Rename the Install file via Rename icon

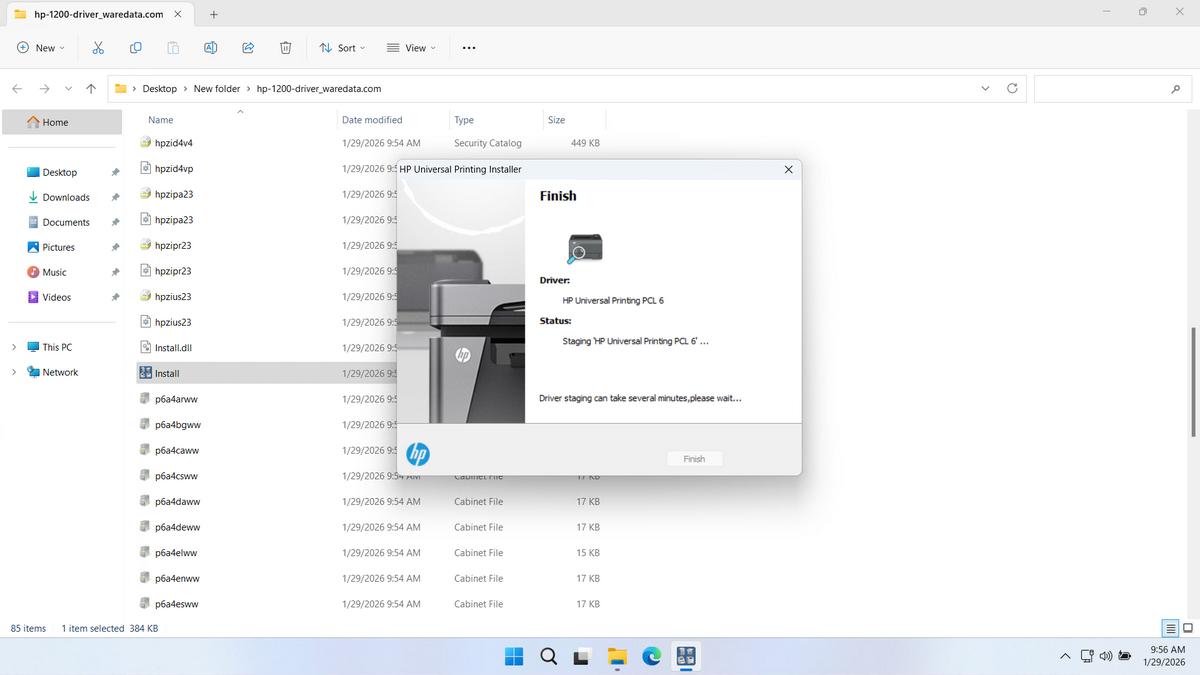coord(210,47)
